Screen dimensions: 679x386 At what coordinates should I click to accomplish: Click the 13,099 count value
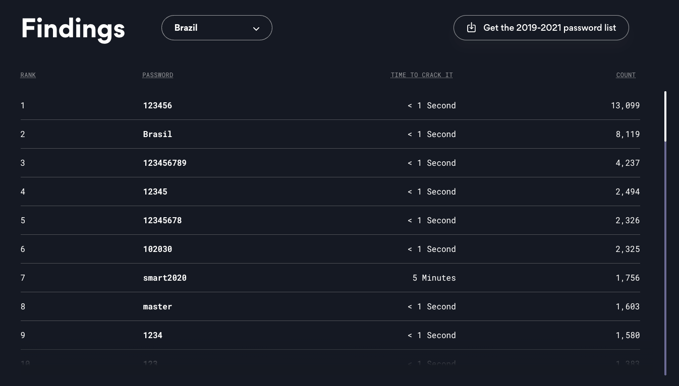pos(625,105)
